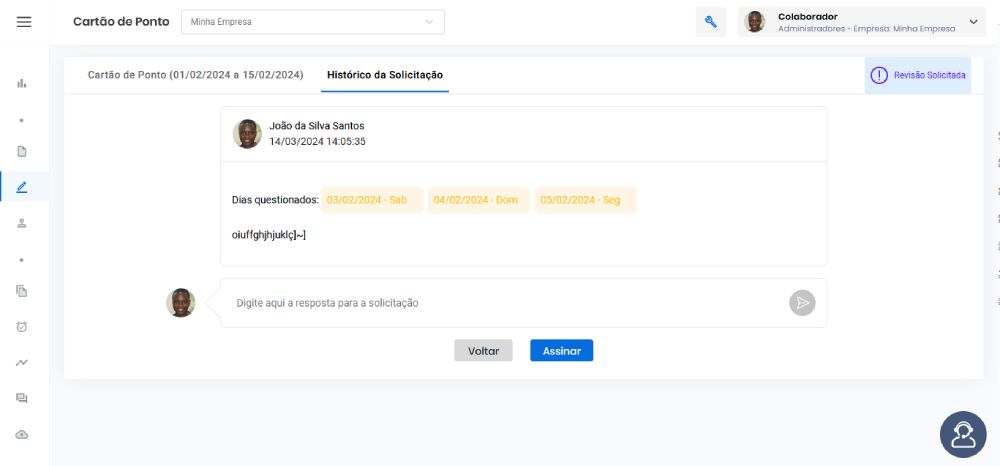Click the Cartão de Ponto header title
This screenshot has width=1000, height=466.
tap(121, 22)
